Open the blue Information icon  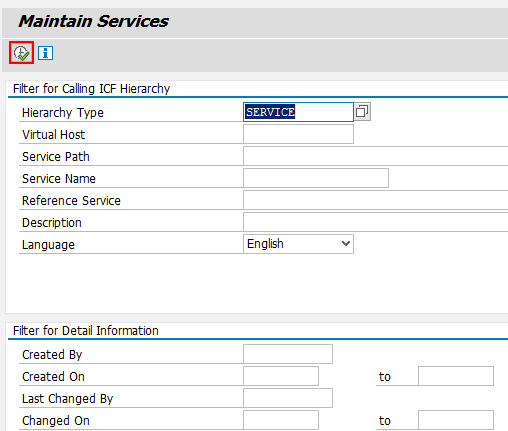(45, 53)
